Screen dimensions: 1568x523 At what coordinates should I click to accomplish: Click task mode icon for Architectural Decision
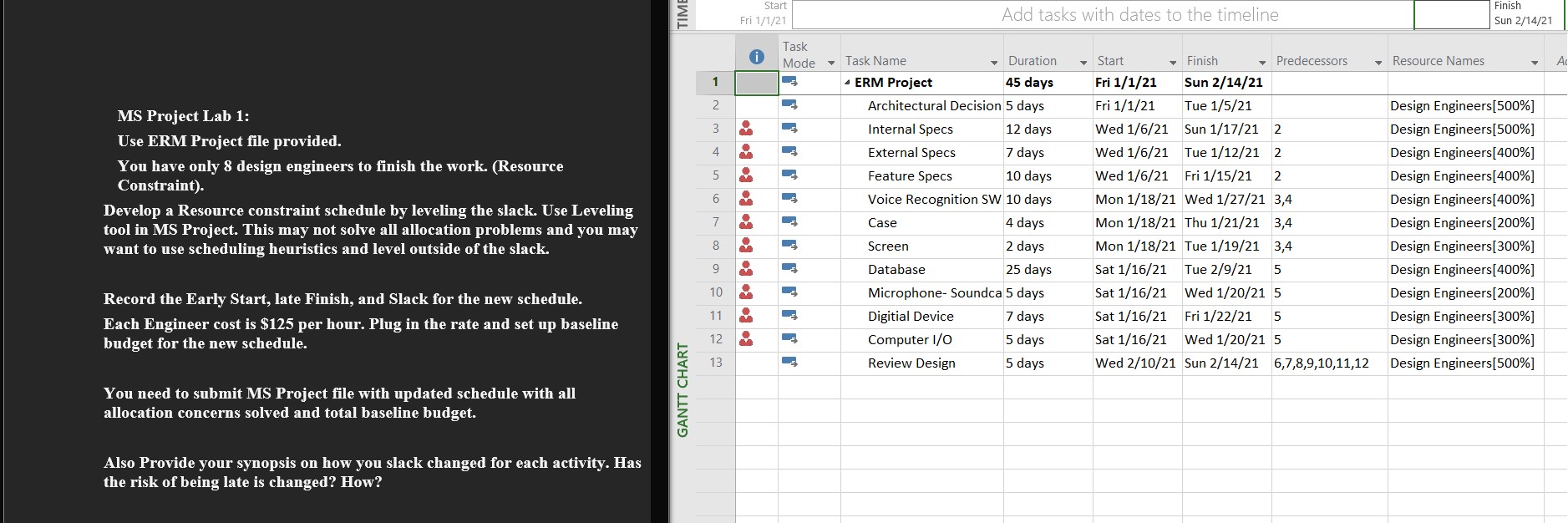click(789, 105)
